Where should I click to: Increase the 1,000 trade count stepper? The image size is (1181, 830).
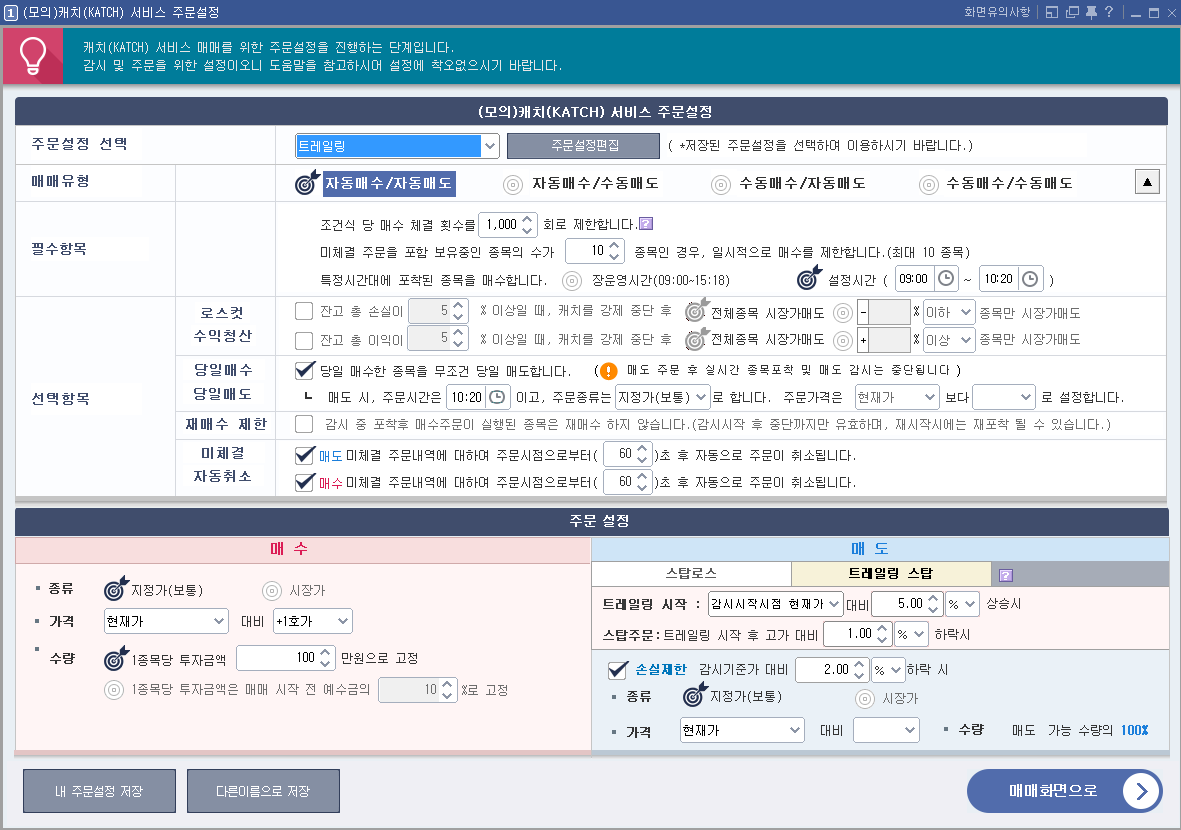(x=528, y=219)
